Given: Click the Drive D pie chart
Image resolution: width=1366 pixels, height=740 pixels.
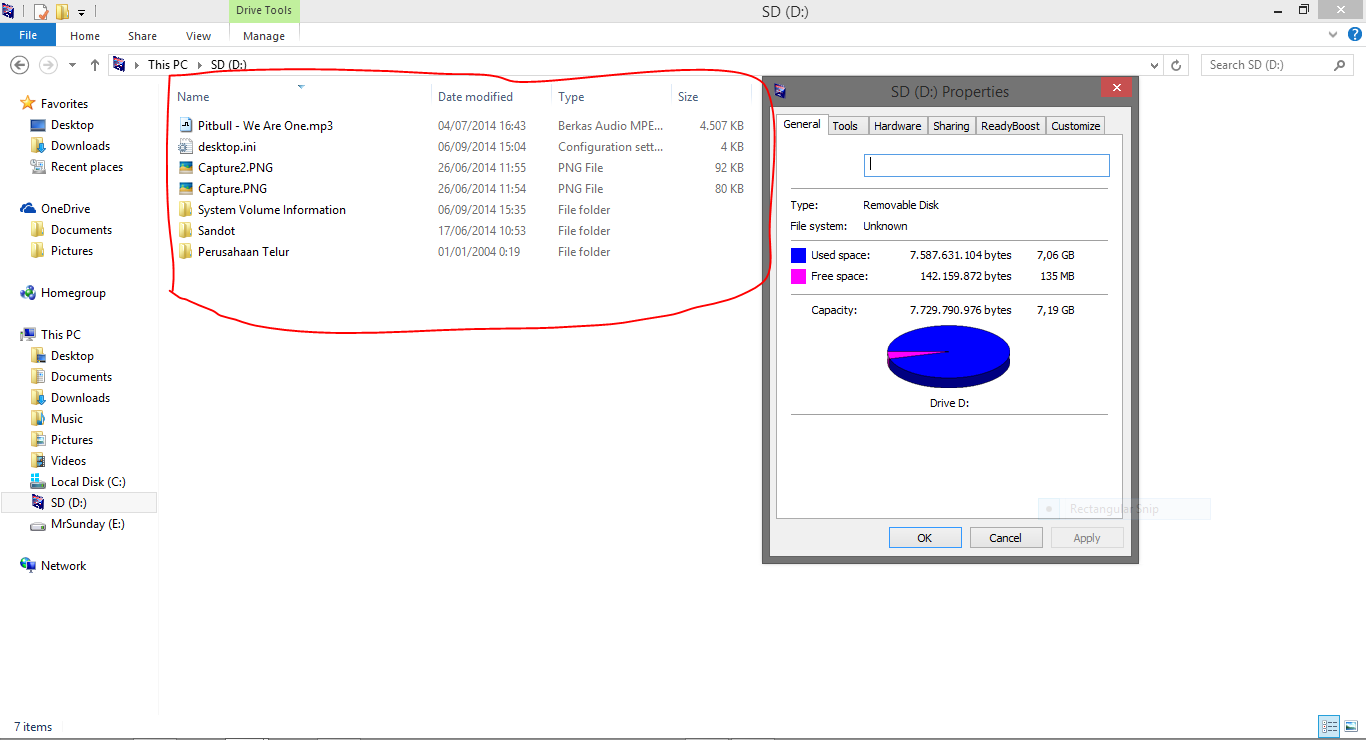Looking at the screenshot, I should click(948, 357).
